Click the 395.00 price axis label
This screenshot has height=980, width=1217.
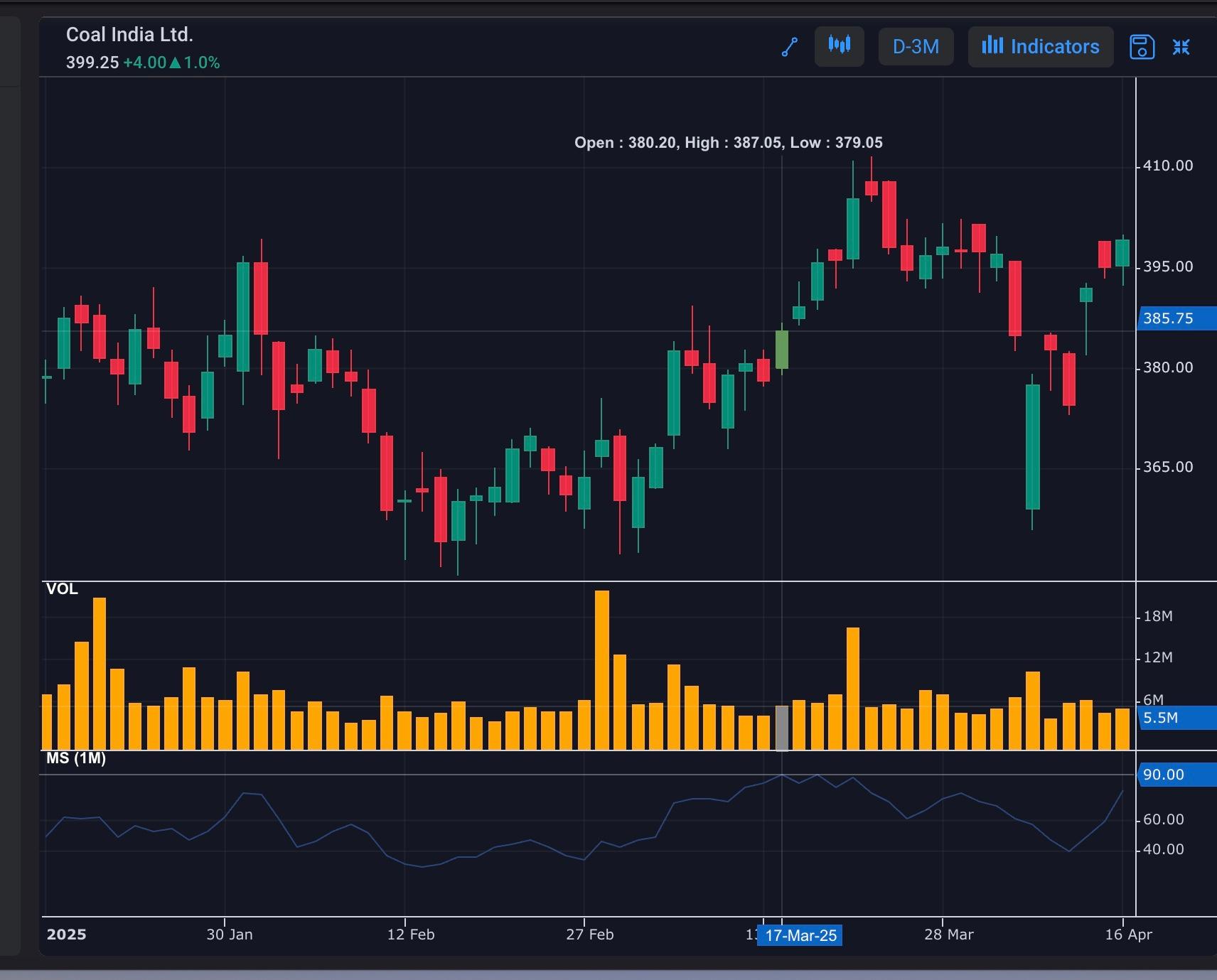pos(1168,266)
